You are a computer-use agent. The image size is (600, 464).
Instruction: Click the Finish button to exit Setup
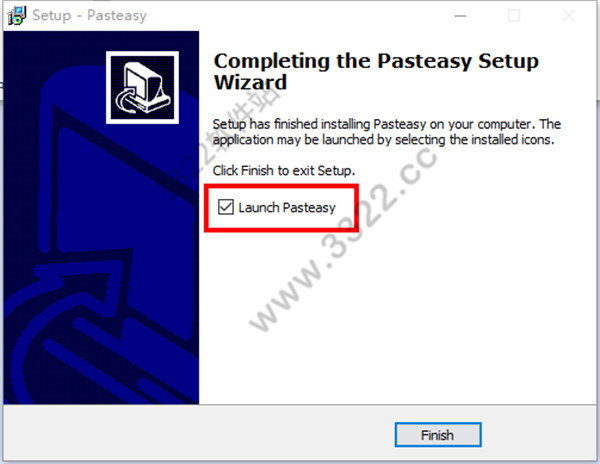[438, 435]
